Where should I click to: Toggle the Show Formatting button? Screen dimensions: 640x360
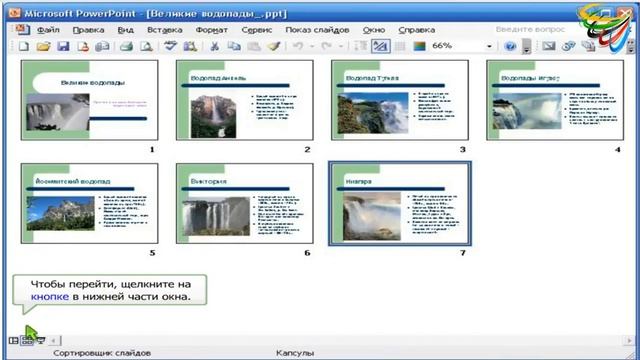coord(380,46)
